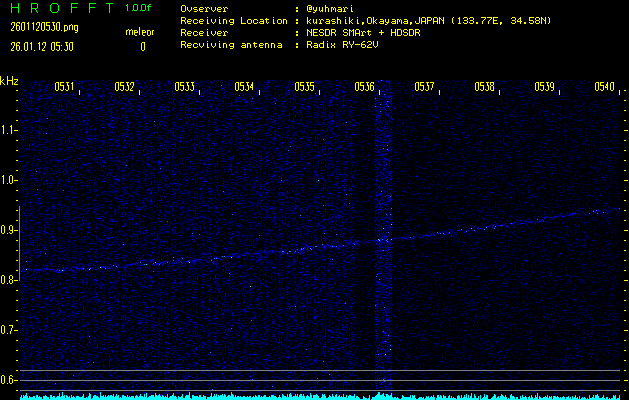
Task: Click the kHz axis unit label
Action: [x=9, y=81]
